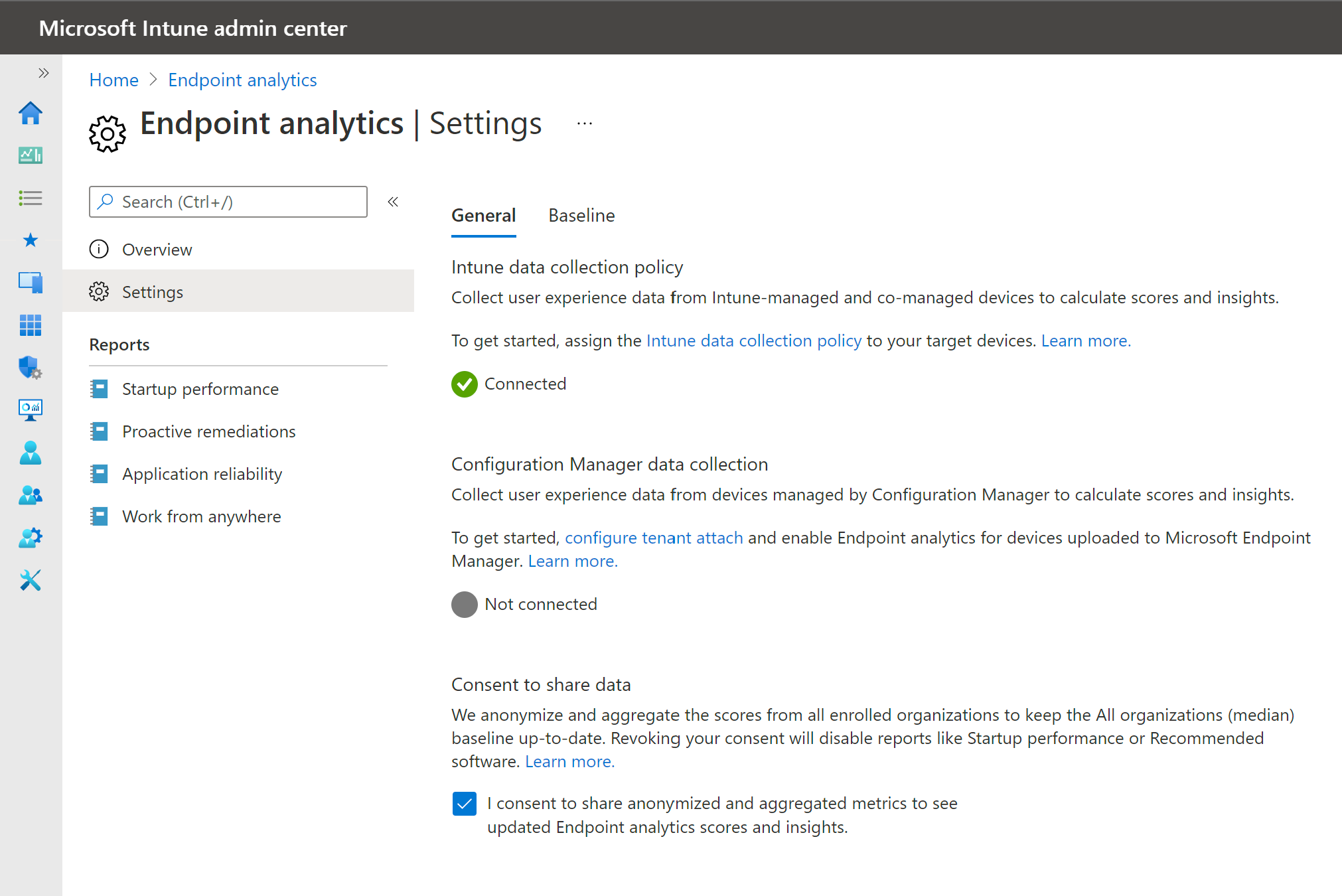Screen dimensions: 1342x896
Task: Open Troubleshooting wrench icon
Action: pos(31,580)
